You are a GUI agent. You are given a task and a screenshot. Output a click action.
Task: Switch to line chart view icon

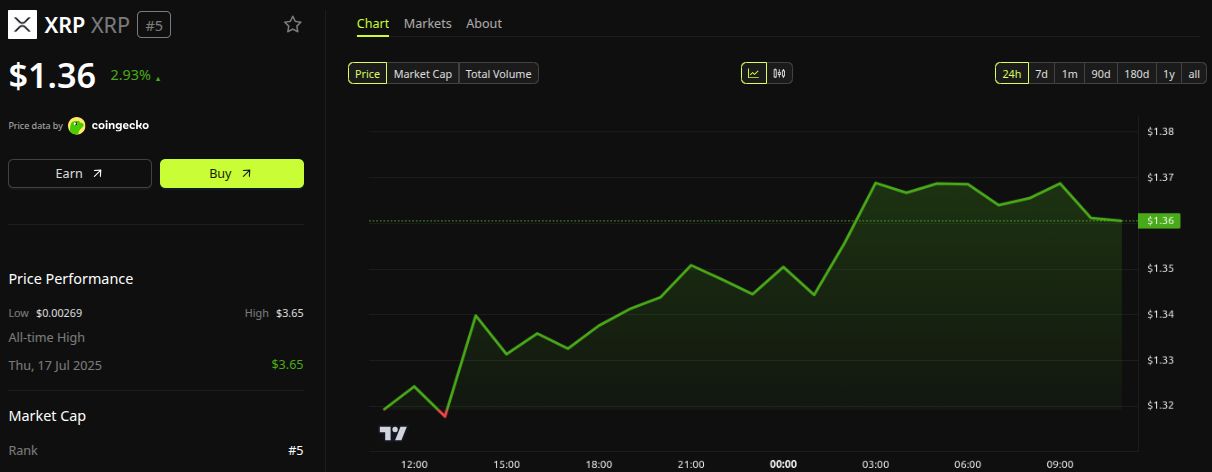753,73
